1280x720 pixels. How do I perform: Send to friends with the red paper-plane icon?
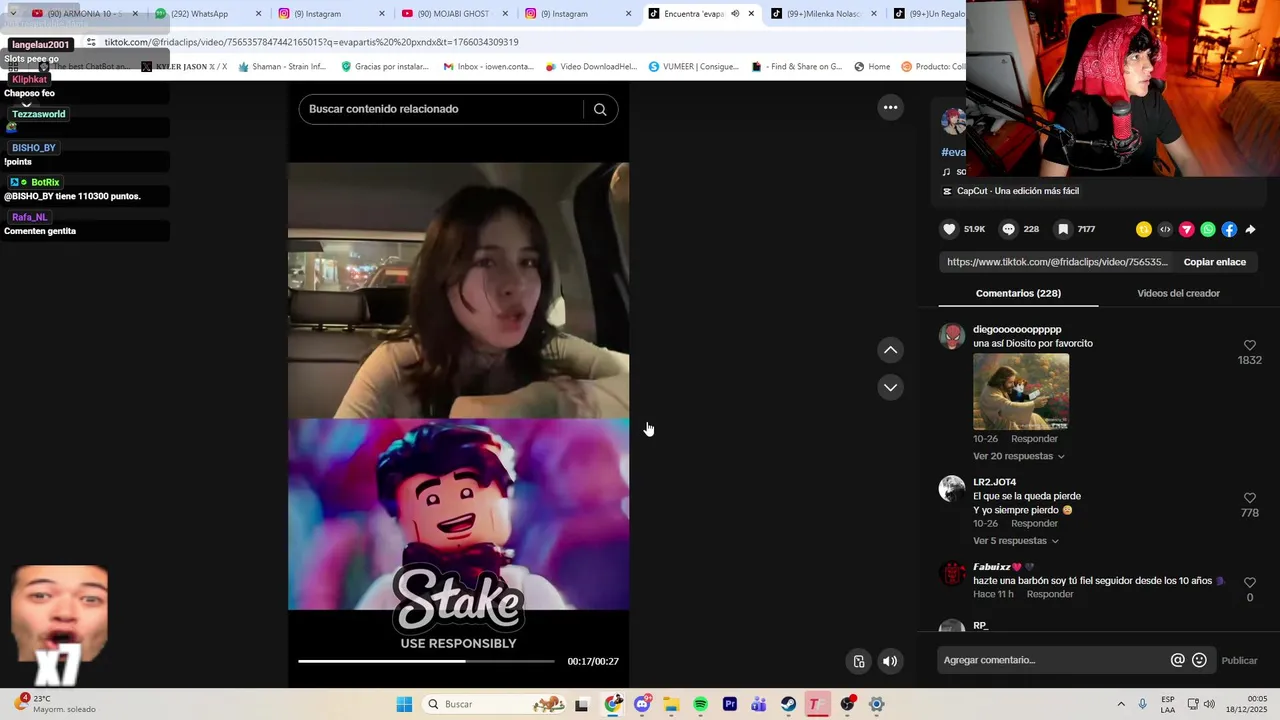(1187, 229)
